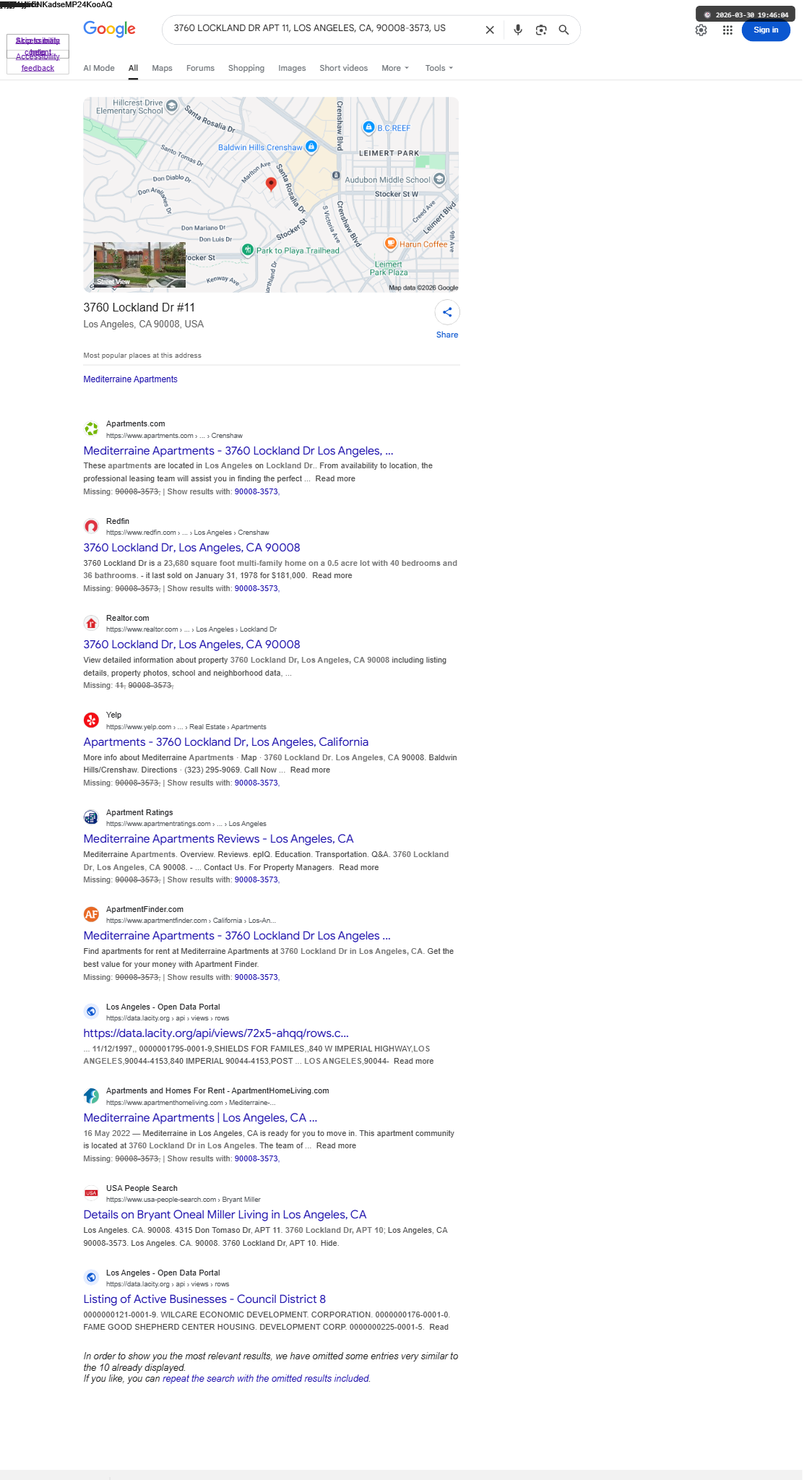
Task: Click the Sign in button
Action: (x=766, y=30)
